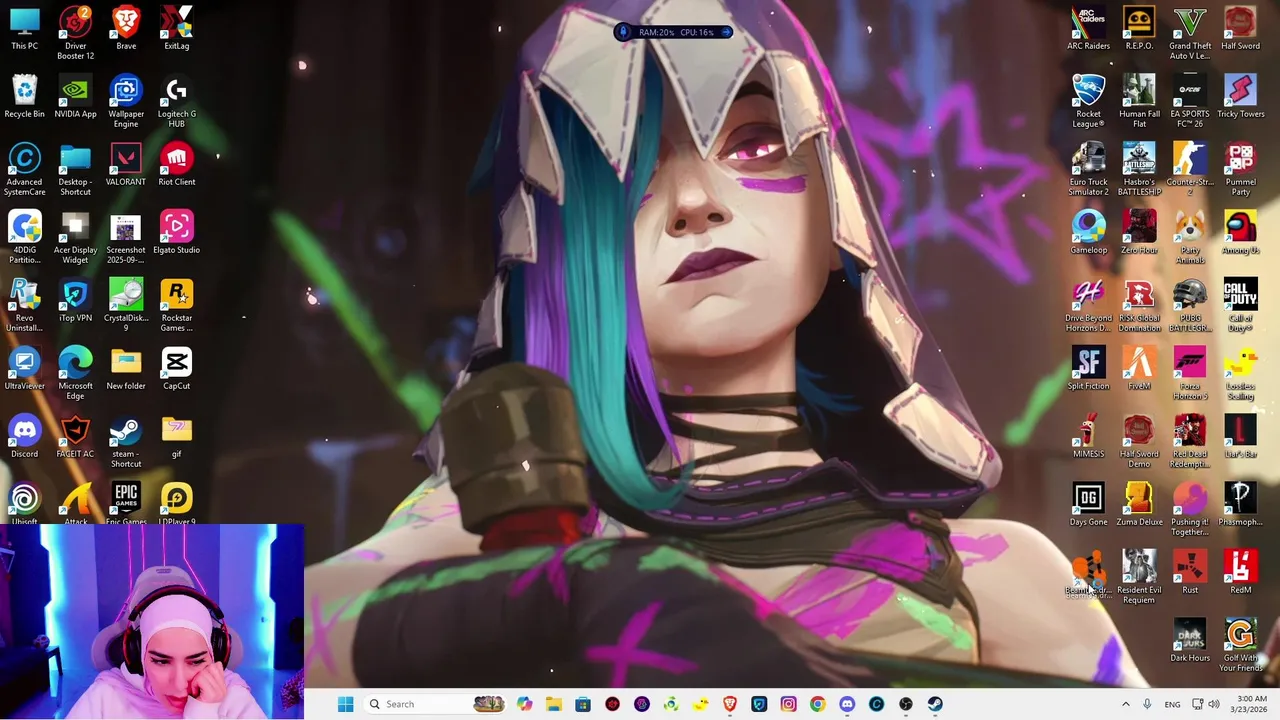Open the clock and date flyout
This screenshot has width=1280, height=720.
[1251, 704]
